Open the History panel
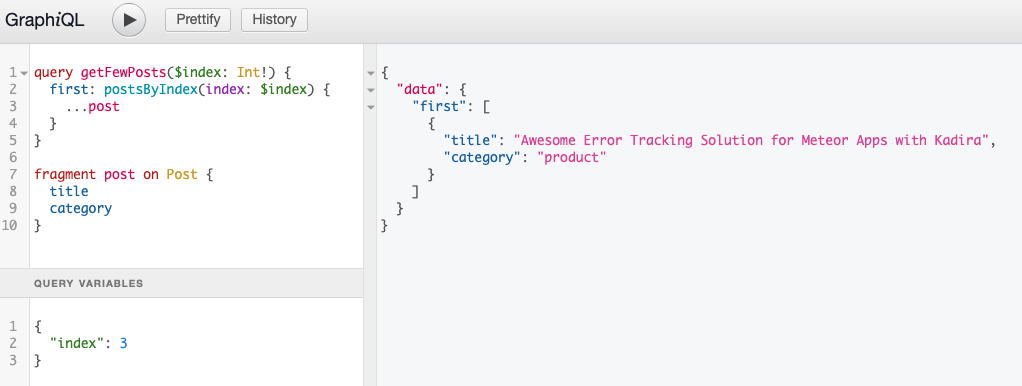Screen dimensions: 1022x386 [x=274, y=20]
